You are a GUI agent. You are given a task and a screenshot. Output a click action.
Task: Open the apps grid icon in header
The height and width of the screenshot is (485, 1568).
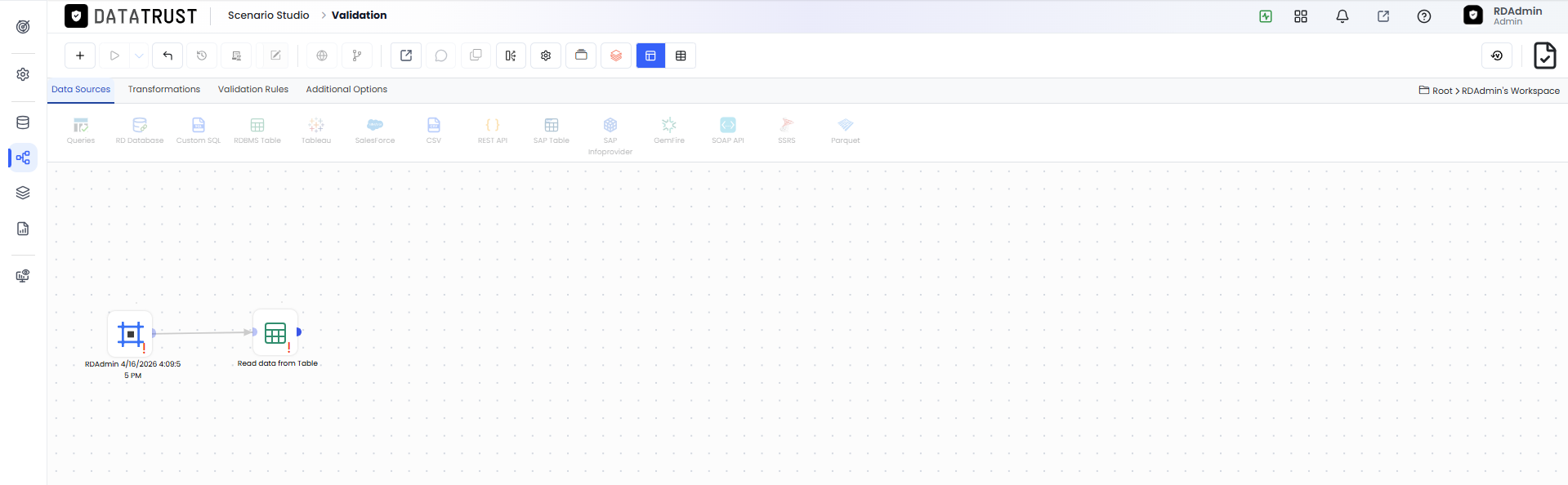[1301, 16]
